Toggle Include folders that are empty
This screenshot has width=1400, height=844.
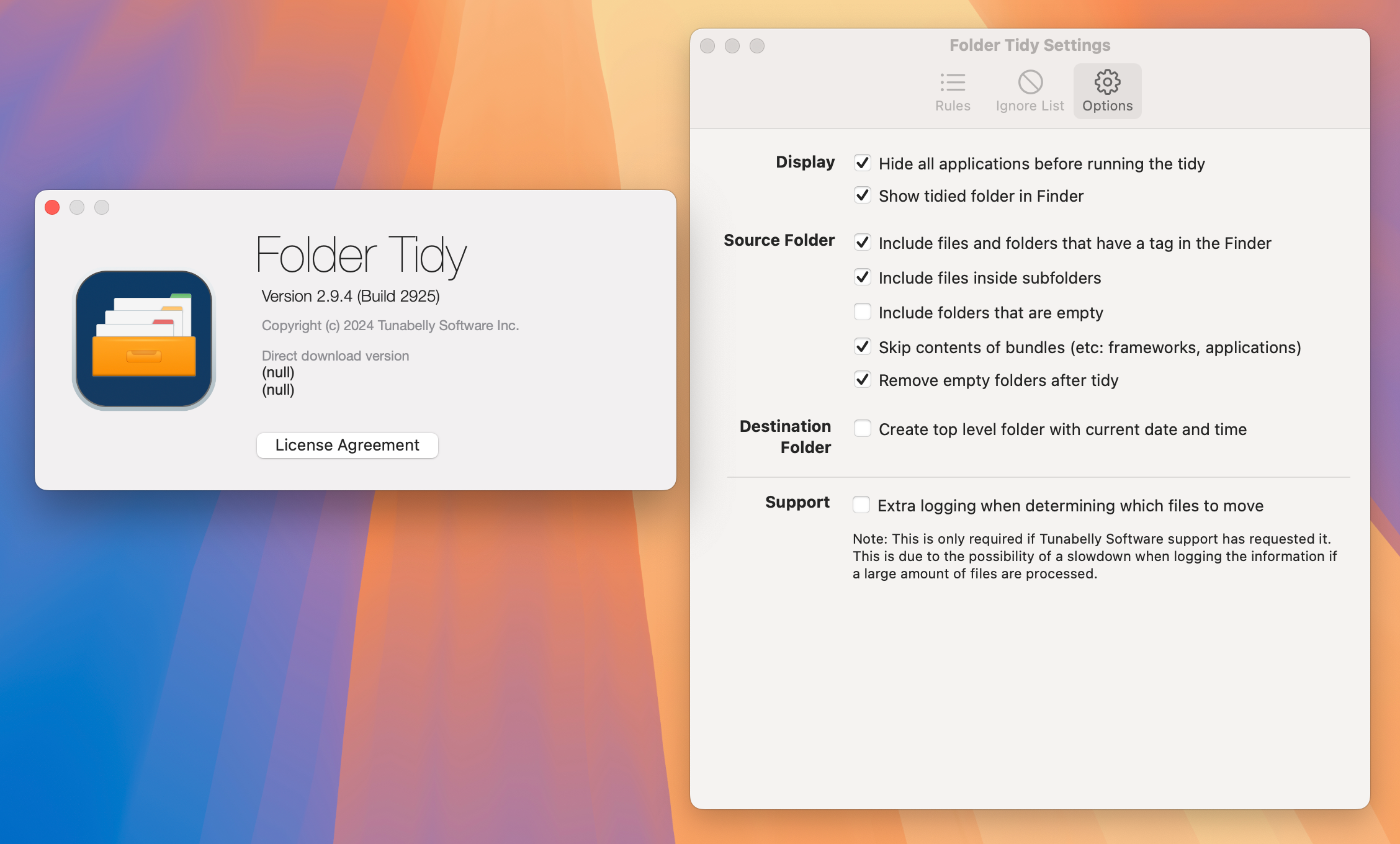point(862,312)
